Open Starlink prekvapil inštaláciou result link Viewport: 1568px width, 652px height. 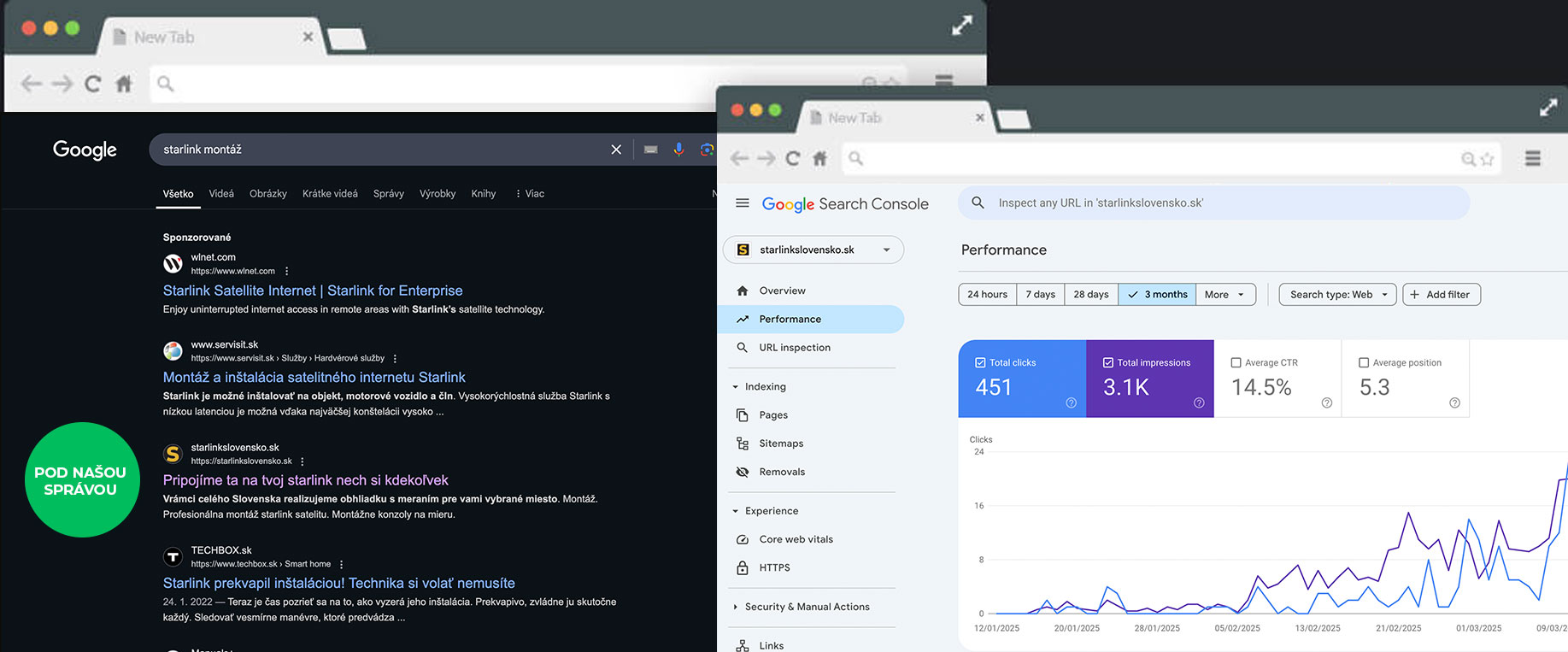(339, 583)
